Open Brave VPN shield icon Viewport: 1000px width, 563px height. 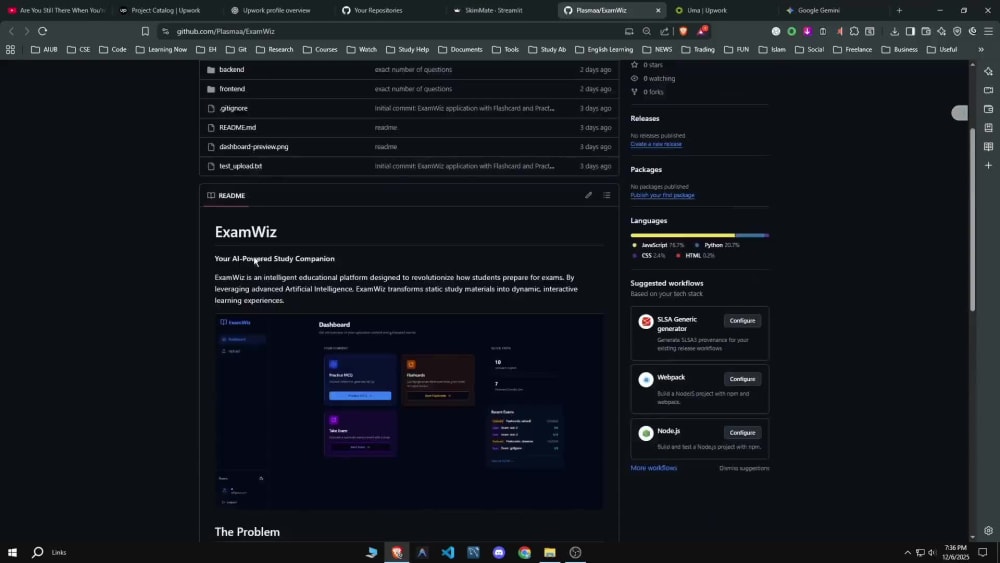(x=957, y=31)
